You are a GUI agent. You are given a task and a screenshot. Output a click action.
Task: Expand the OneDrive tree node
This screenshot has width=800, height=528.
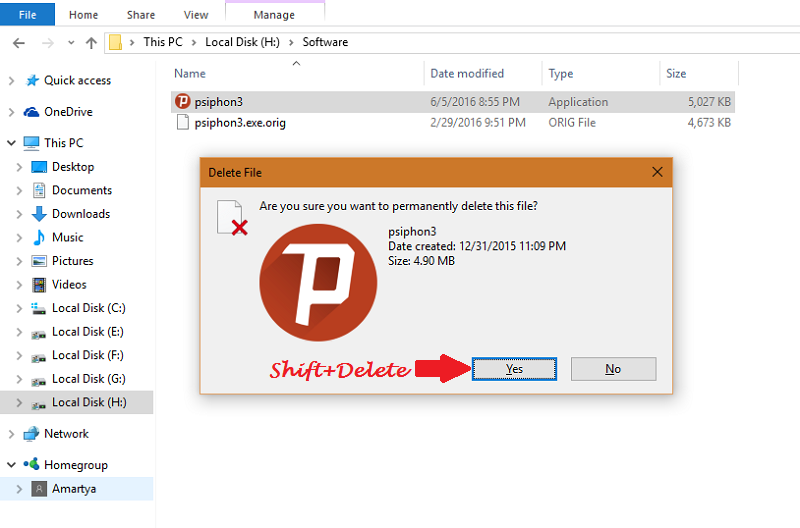click(11, 112)
